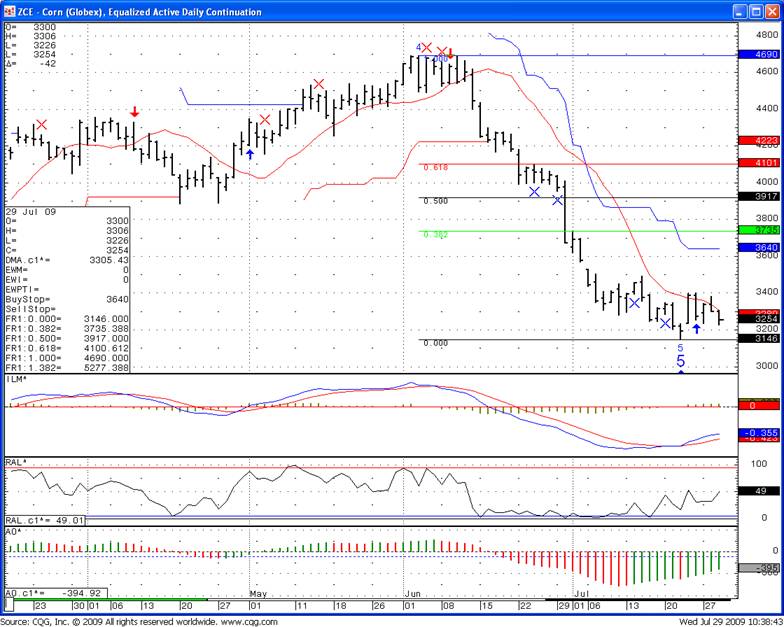This screenshot has height=627, width=784.
Task: Click the blue up arrow near May 01
Action: pyautogui.click(x=249, y=153)
